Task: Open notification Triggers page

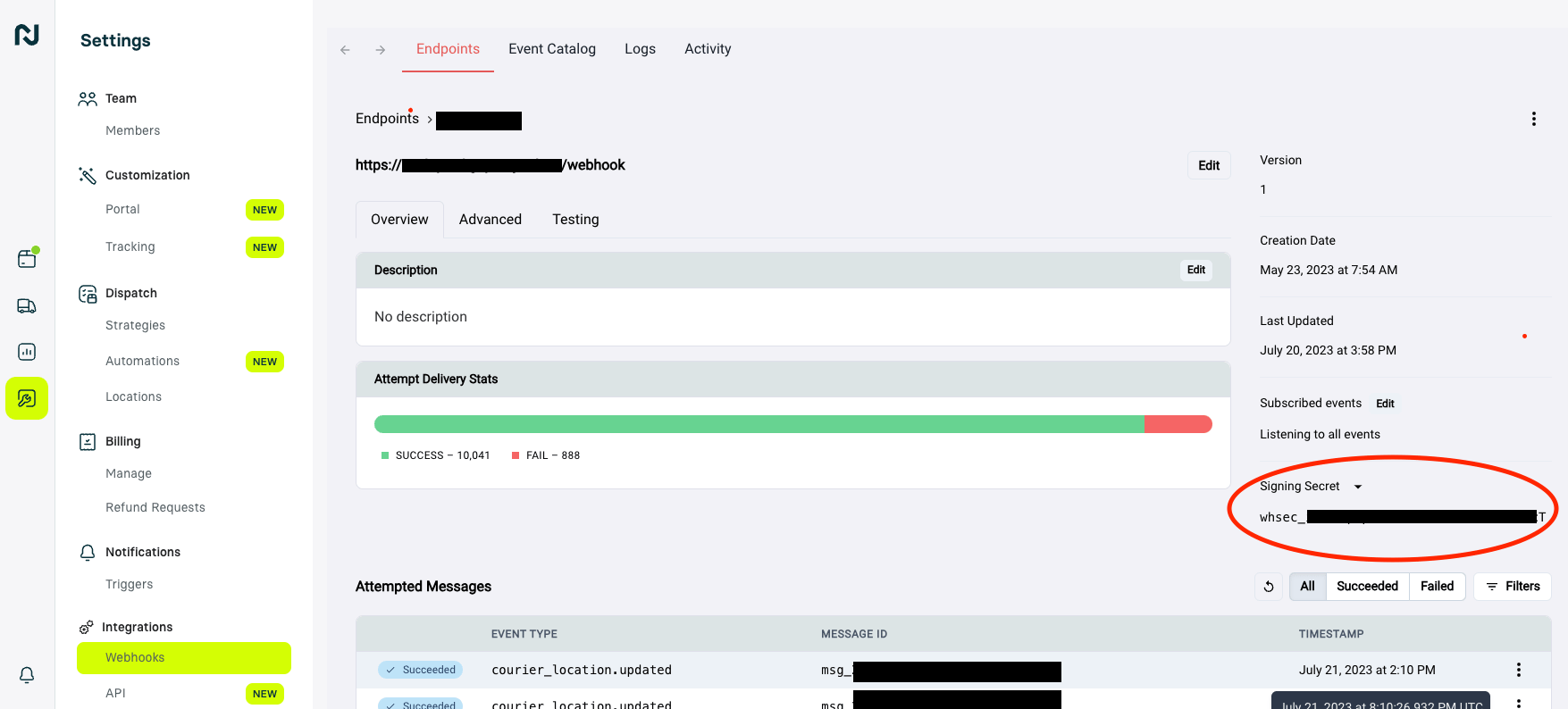Action: click(130, 585)
